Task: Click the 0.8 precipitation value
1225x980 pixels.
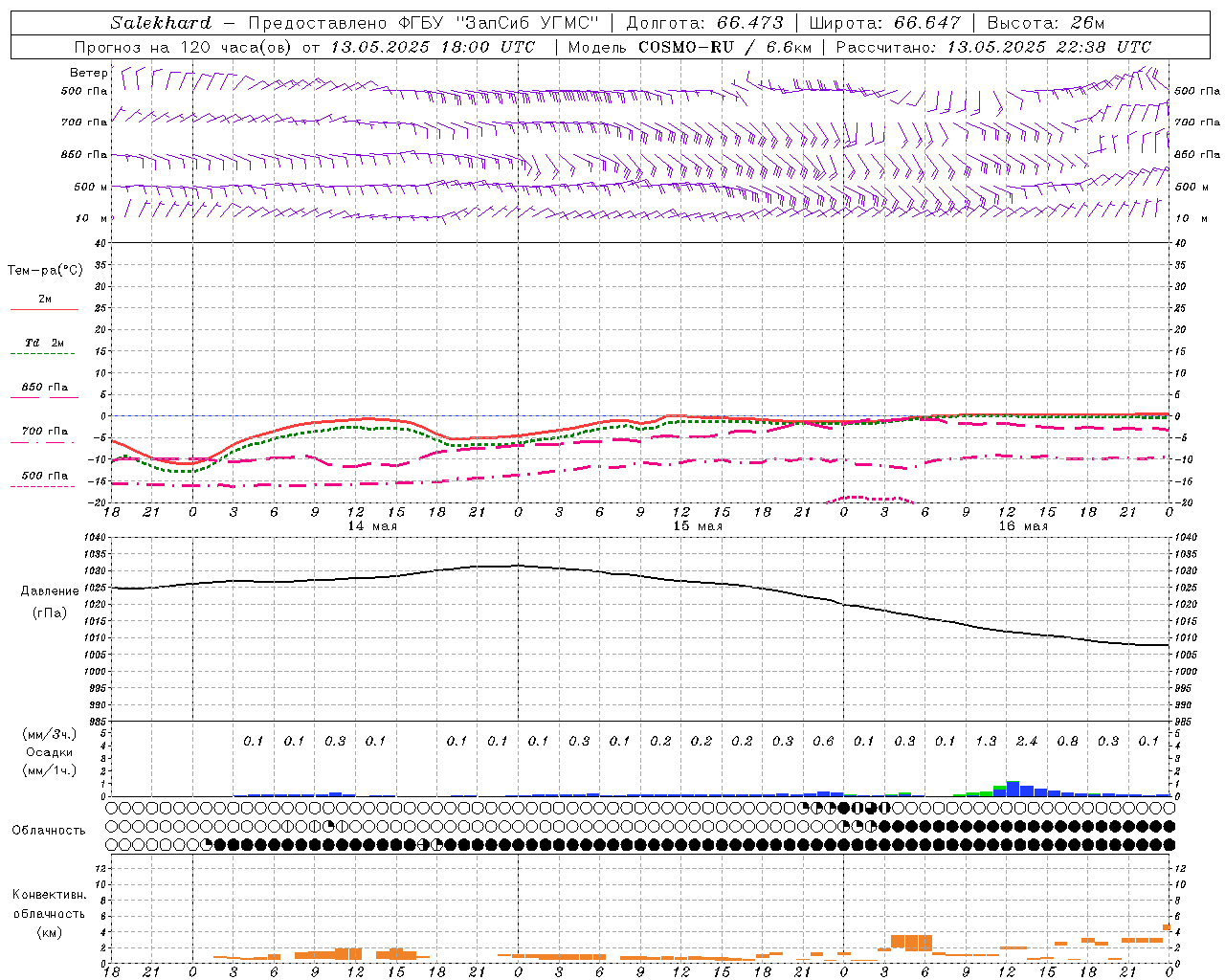Action: [x=1067, y=741]
